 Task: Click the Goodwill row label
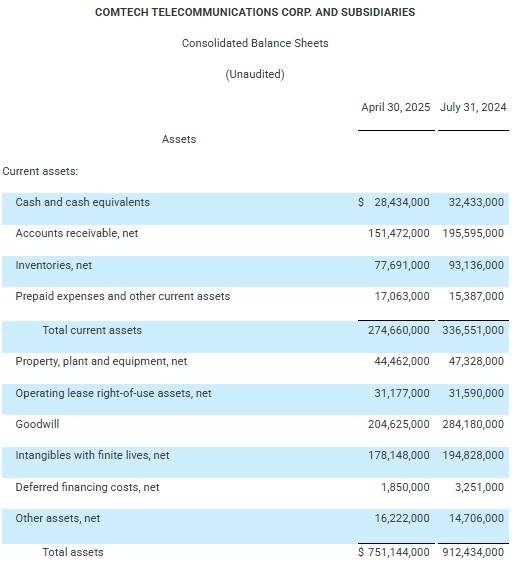click(37, 424)
